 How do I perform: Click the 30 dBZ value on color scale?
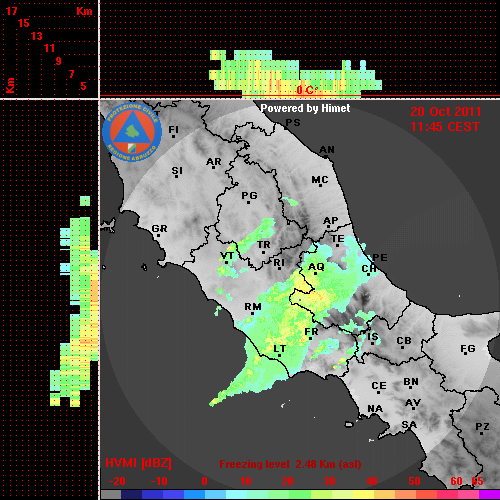click(329, 481)
